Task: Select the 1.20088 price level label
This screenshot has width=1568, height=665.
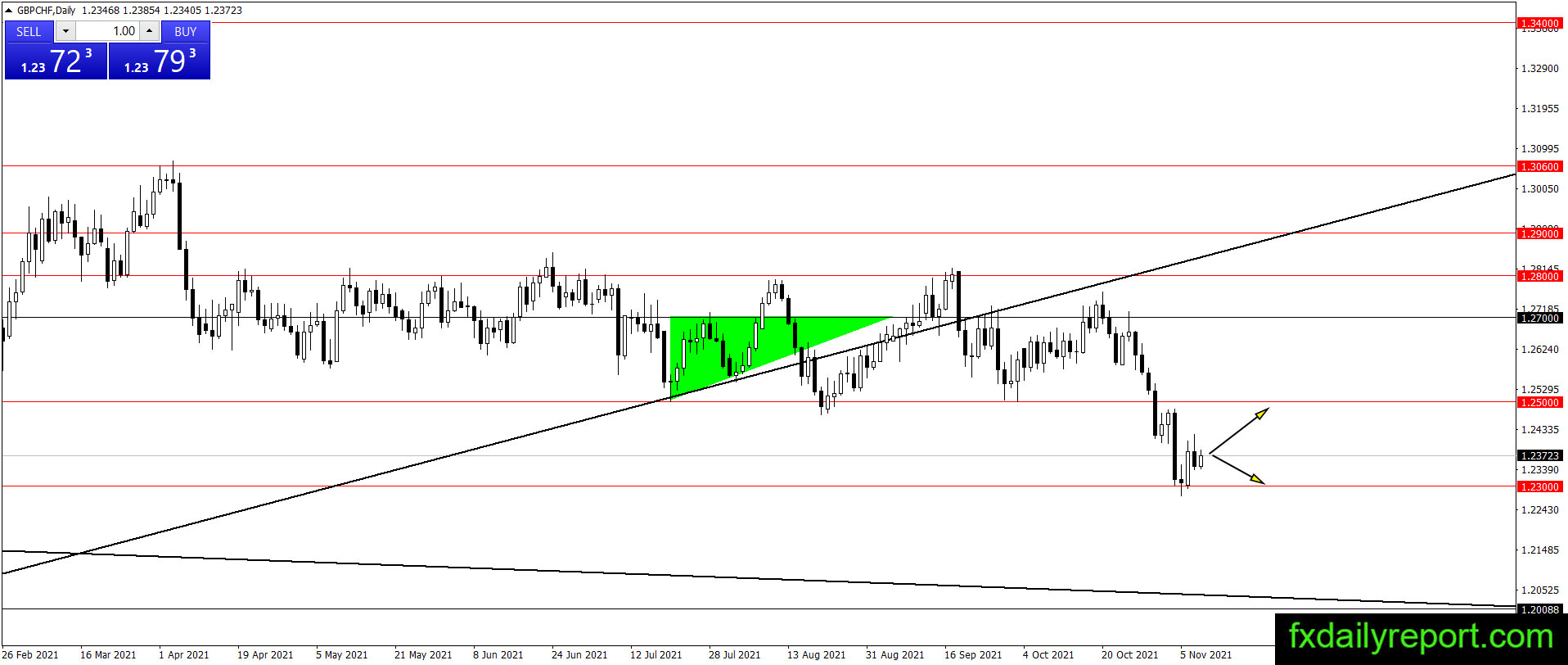Action: click(x=1539, y=609)
